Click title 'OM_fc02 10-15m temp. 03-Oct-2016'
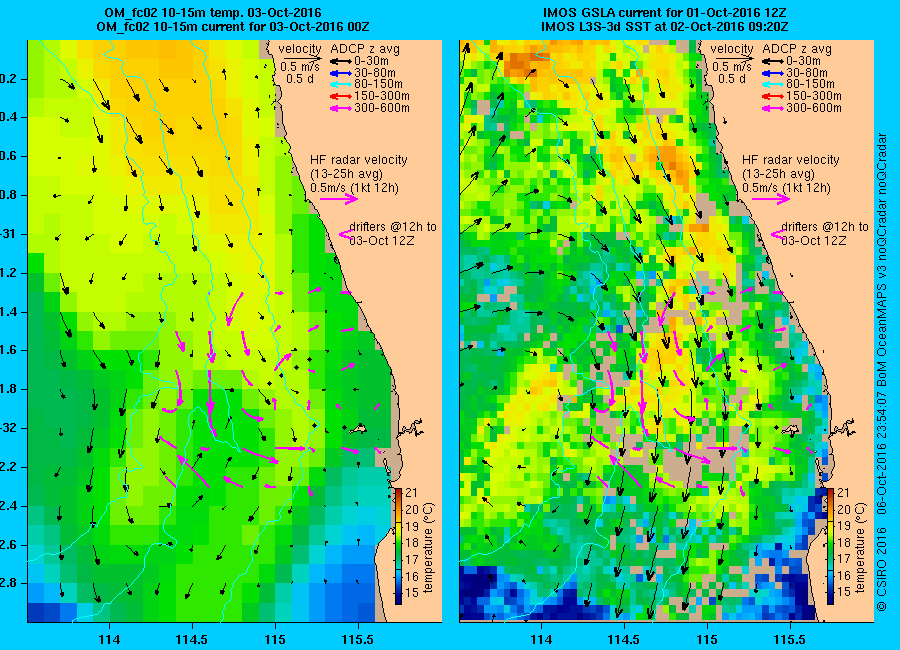 [213, 13]
